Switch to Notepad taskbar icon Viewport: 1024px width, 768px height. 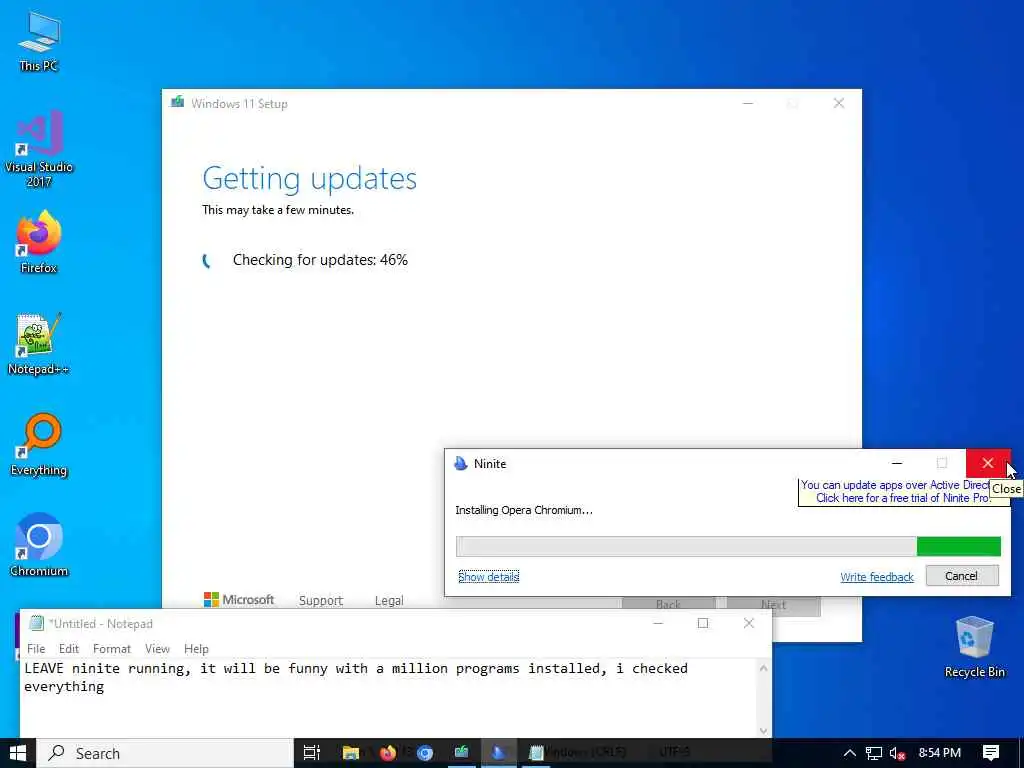[536, 753]
